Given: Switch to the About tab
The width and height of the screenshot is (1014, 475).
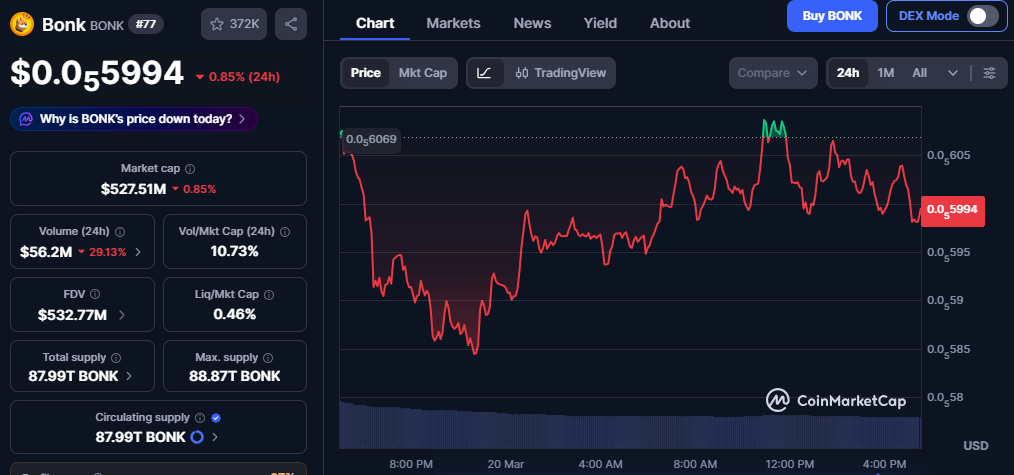Looking at the screenshot, I should click(670, 23).
